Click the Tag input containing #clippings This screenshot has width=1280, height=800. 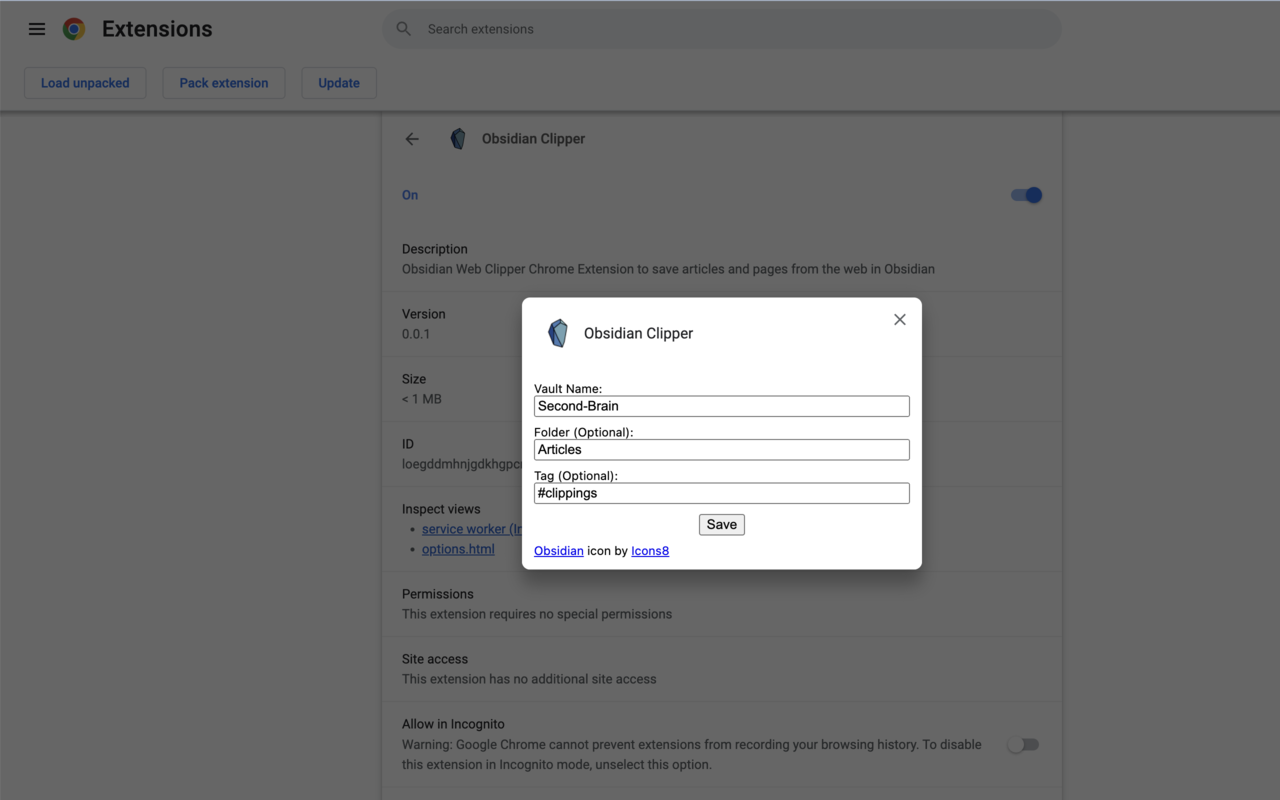[722, 493]
